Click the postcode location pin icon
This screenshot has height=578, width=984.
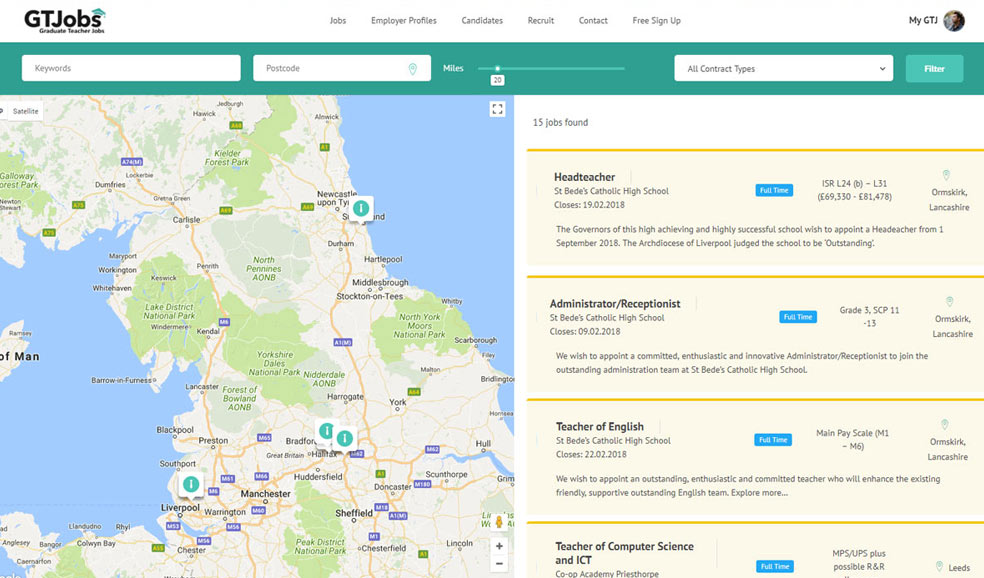tap(413, 69)
